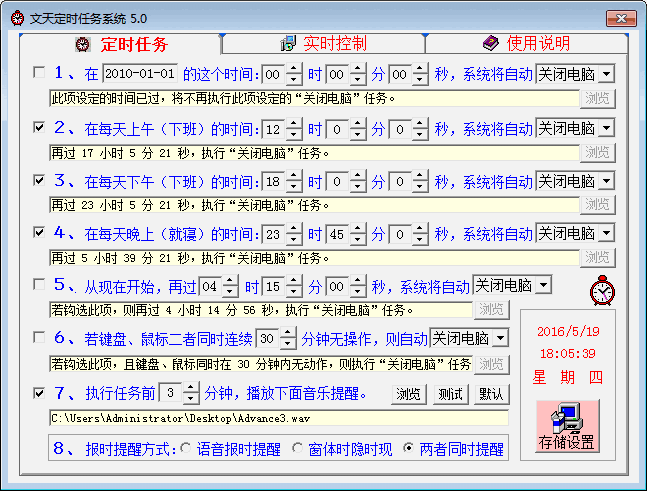Viewport: 647px width, 491px height.
Task: Click 浏览 button in the music reminder row
Action: pos(407,394)
